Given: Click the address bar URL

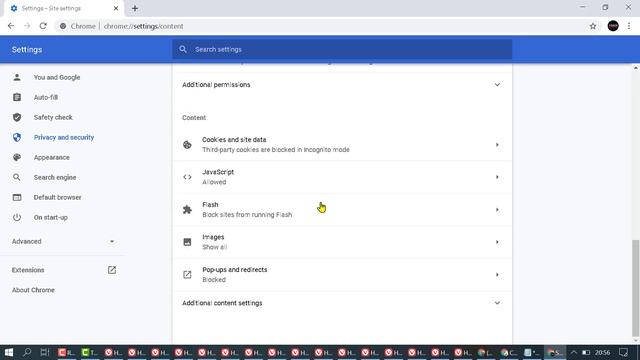Looking at the screenshot, I should [x=143, y=26].
